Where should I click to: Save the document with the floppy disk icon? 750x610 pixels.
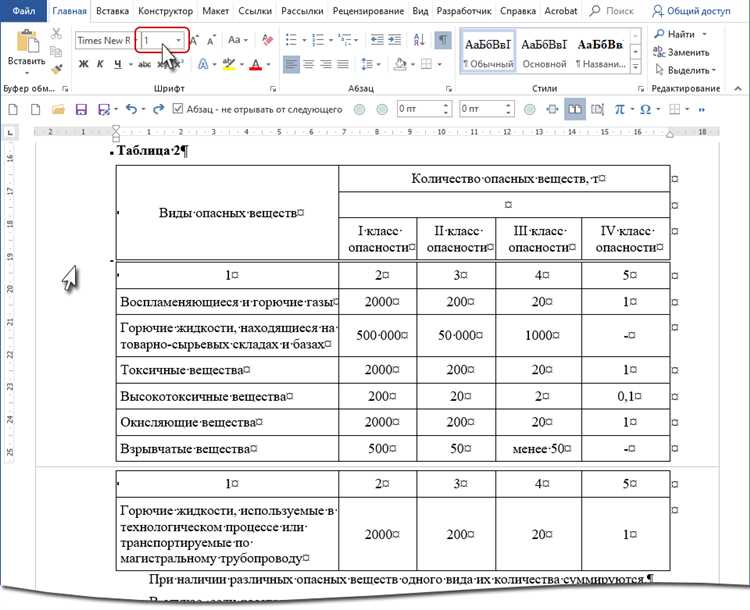tap(81, 110)
